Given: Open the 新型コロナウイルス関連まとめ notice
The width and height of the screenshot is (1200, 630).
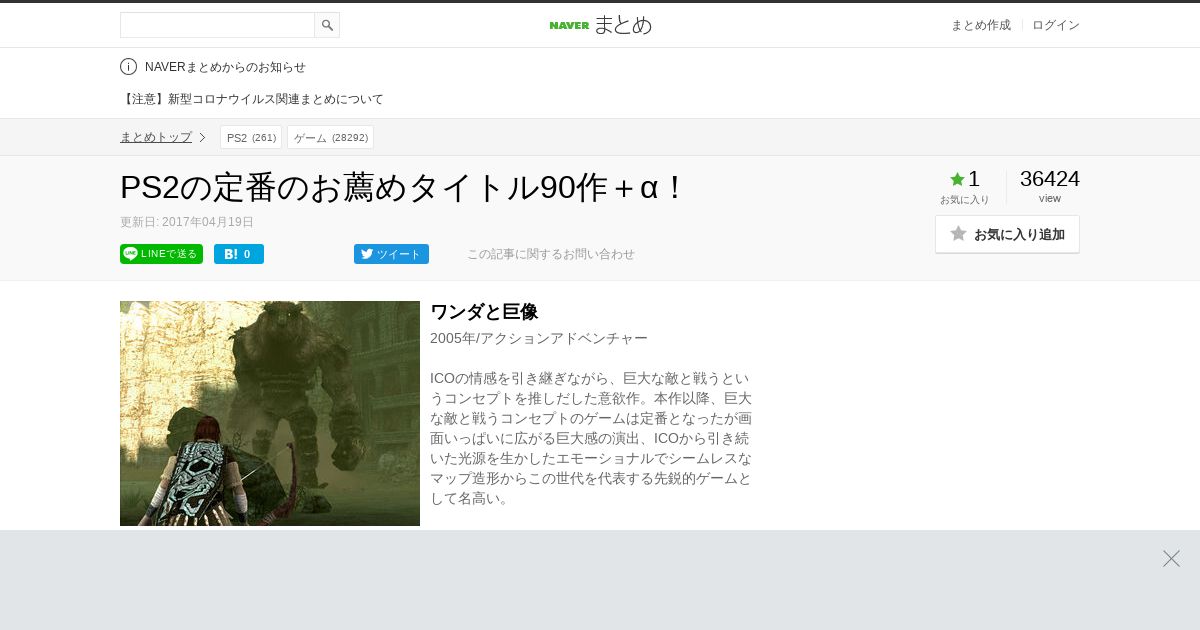Looking at the screenshot, I should tap(252, 99).
